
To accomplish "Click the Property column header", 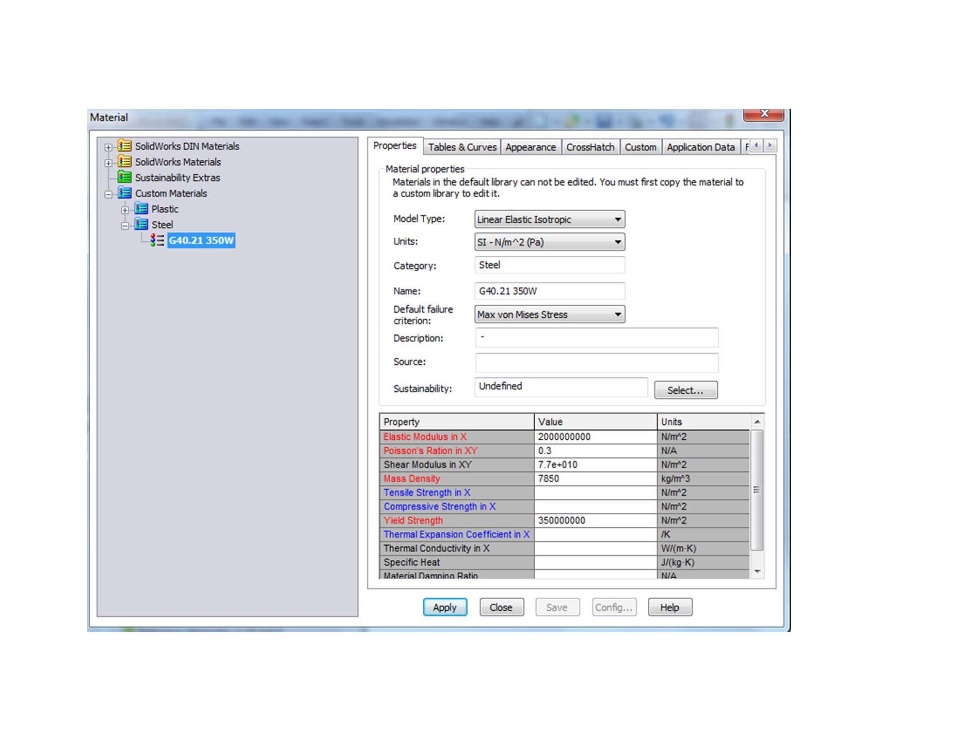I will coord(457,422).
